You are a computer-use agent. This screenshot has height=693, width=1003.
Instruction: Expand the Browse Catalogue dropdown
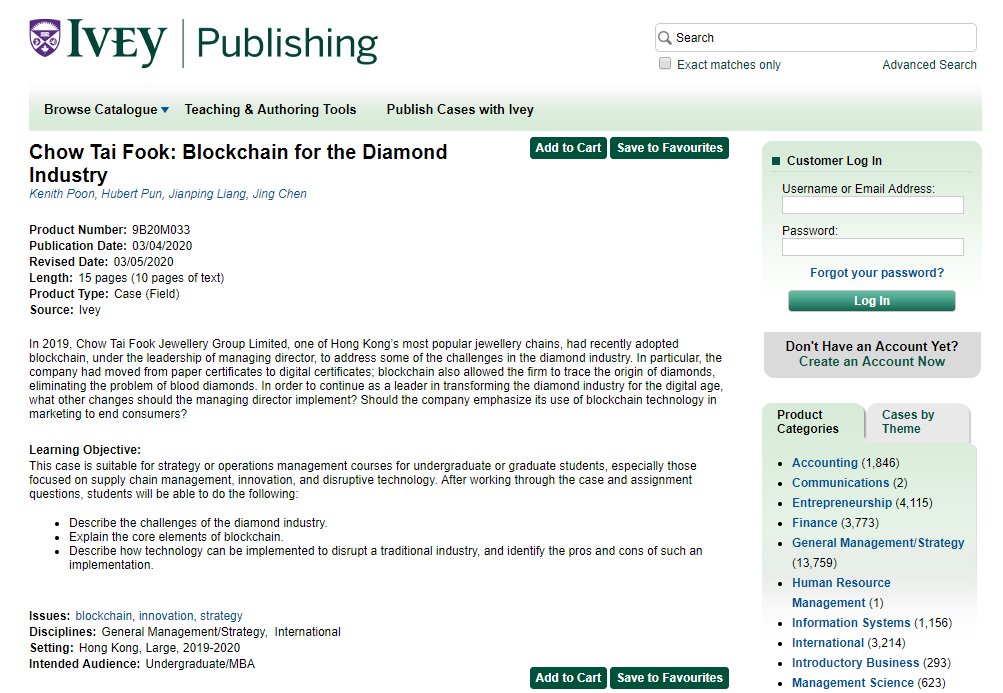[106, 110]
